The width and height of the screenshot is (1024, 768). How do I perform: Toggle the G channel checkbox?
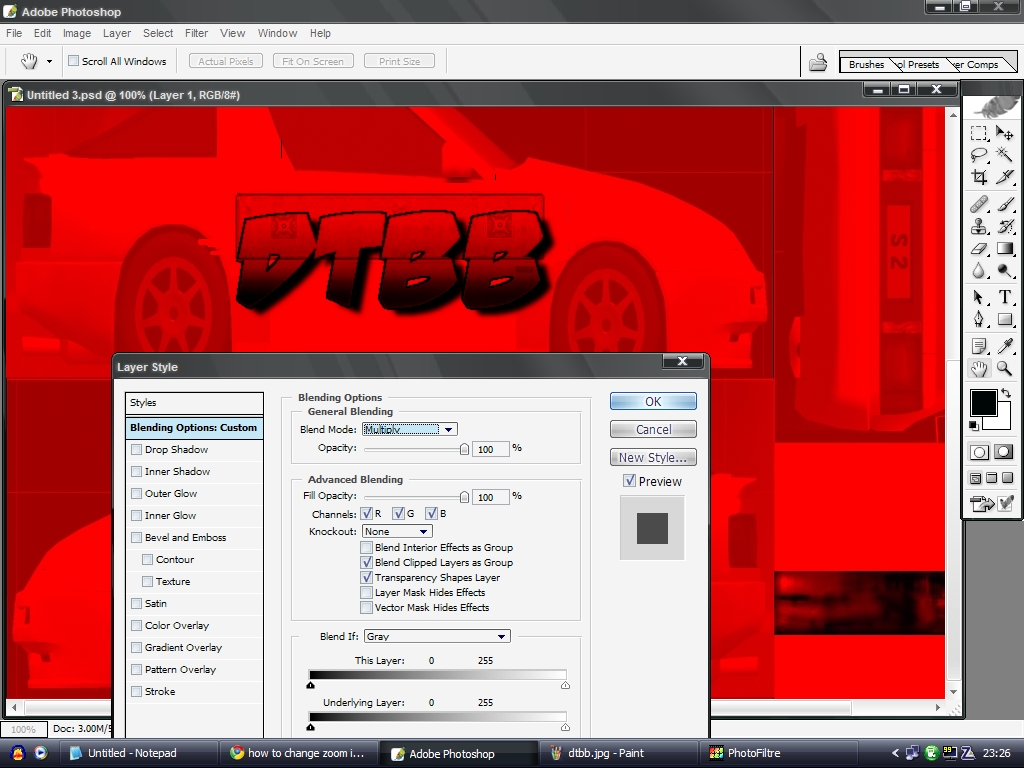(398, 513)
